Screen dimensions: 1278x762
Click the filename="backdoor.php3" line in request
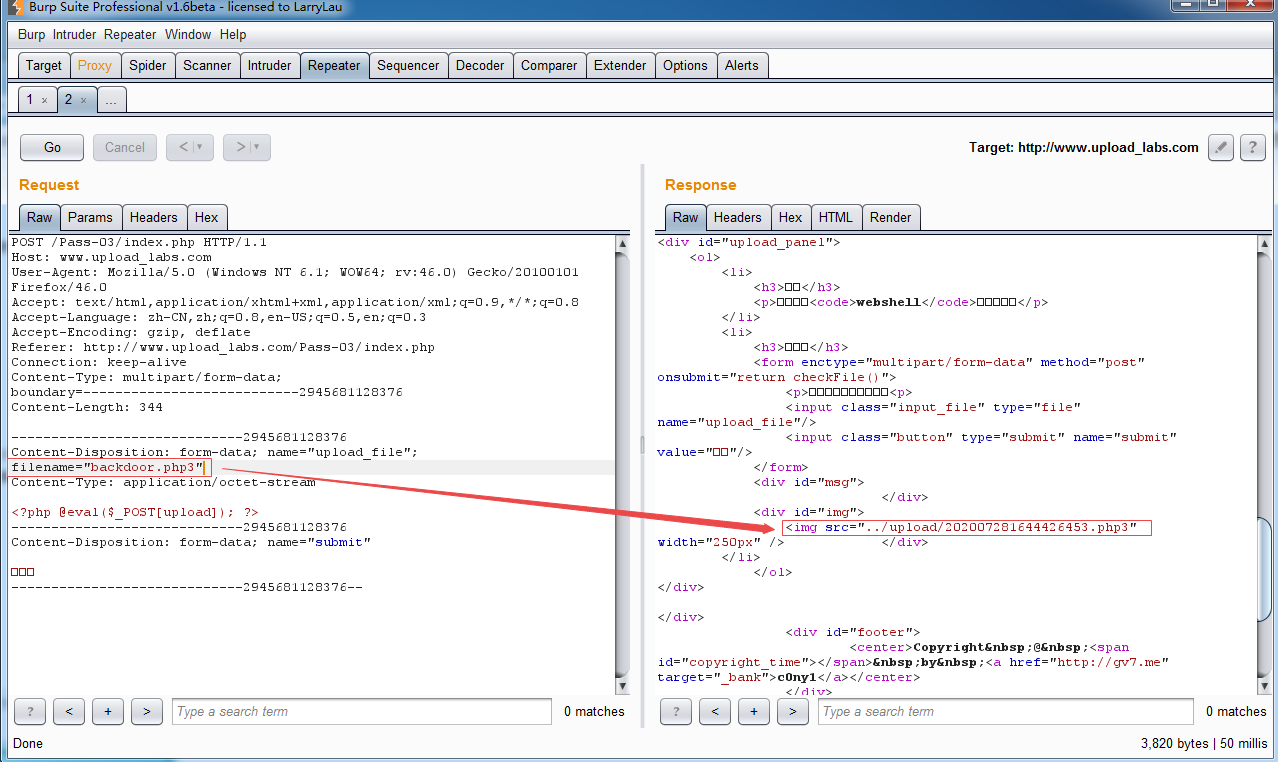point(107,467)
